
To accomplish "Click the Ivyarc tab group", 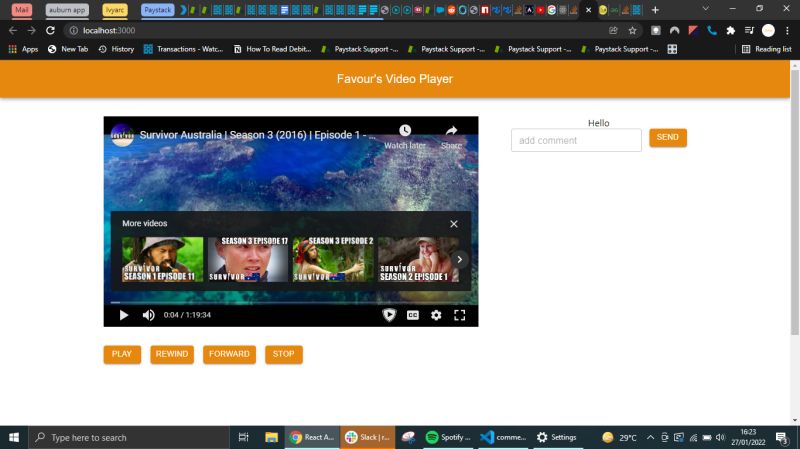I will point(115,10).
